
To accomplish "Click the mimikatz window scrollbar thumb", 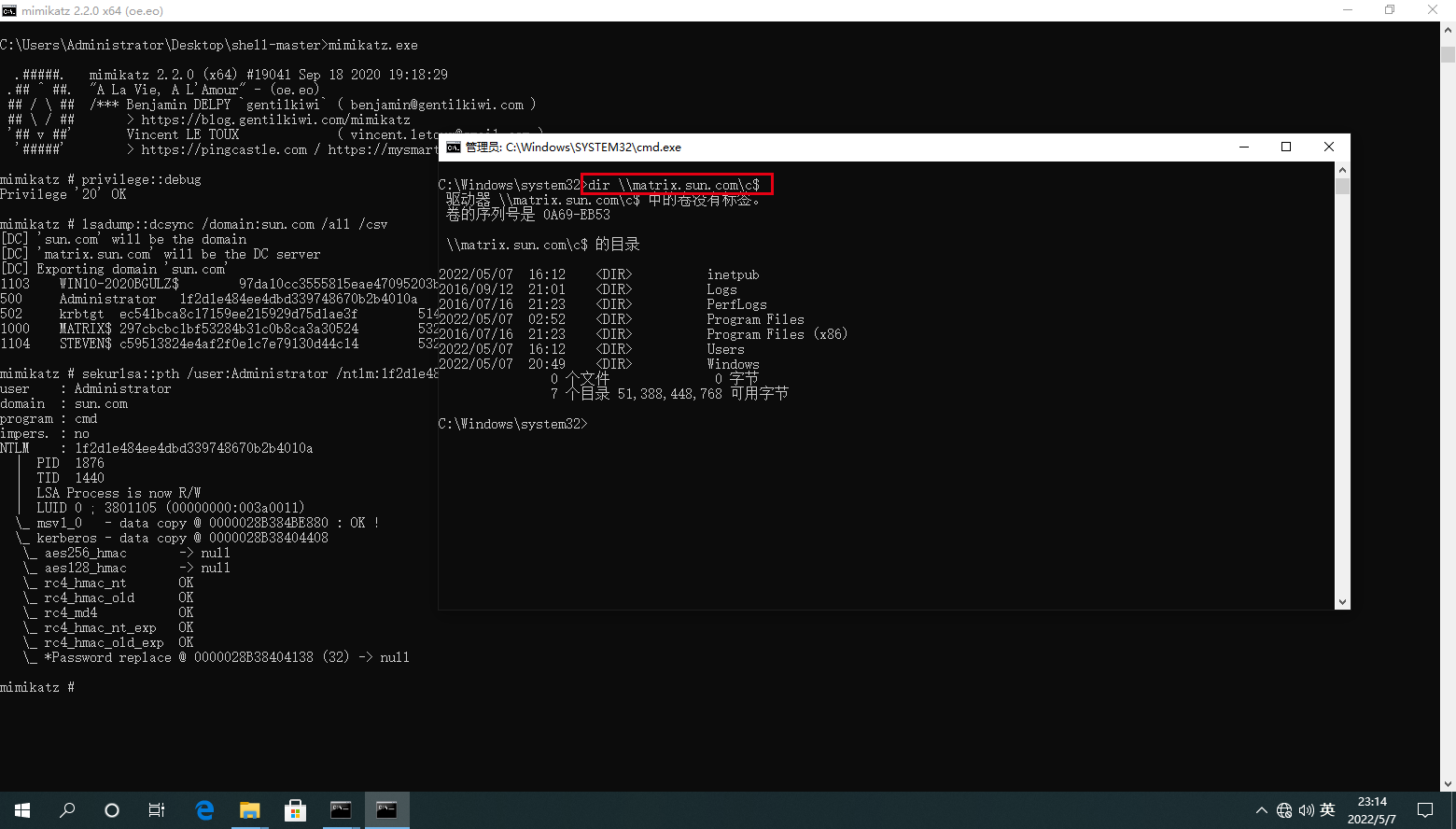I will pyautogui.click(x=1448, y=54).
